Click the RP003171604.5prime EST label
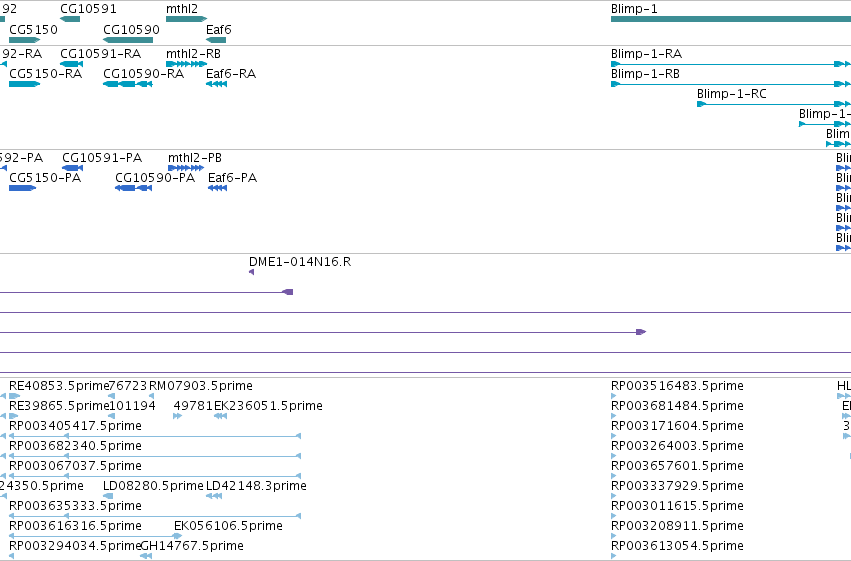 click(x=677, y=426)
